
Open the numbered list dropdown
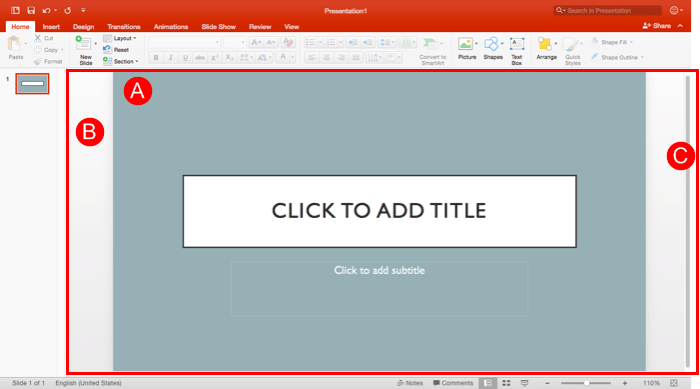point(341,42)
